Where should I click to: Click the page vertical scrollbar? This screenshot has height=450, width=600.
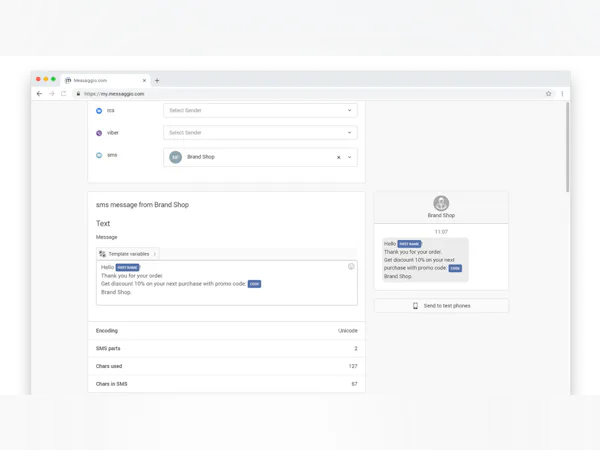point(567,147)
